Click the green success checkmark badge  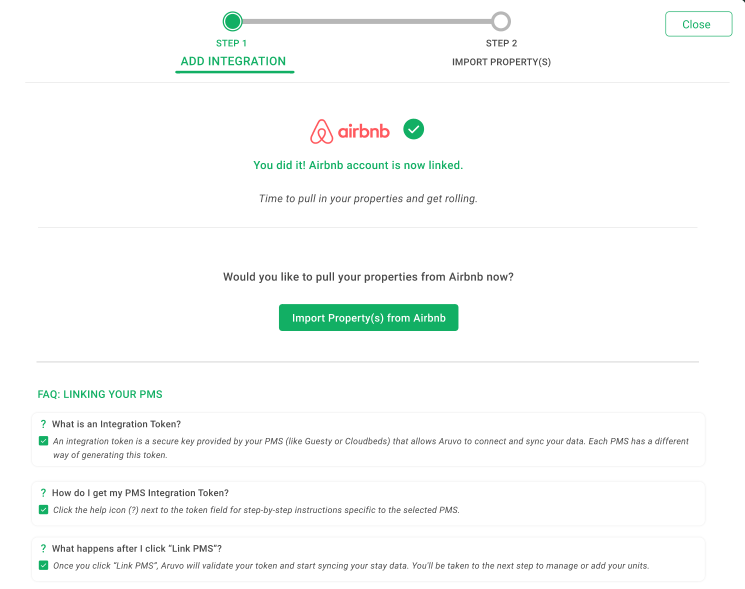413,129
